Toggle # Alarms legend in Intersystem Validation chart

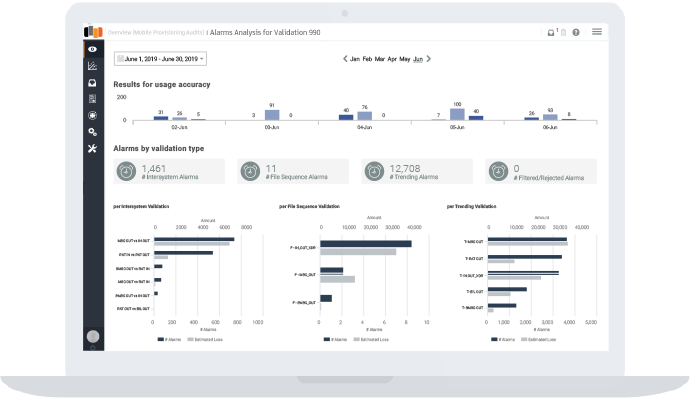point(169,340)
